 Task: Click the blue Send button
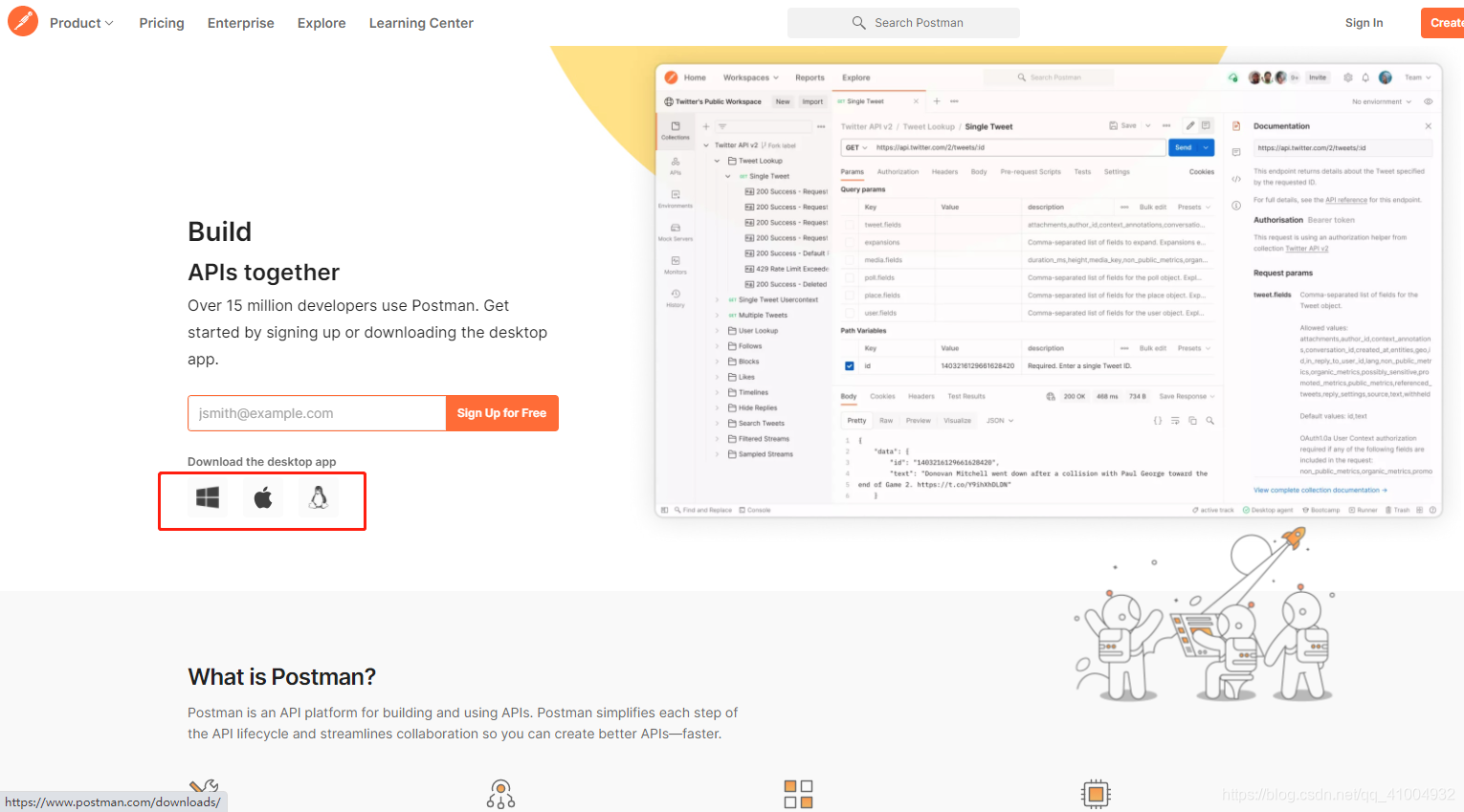point(1184,147)
